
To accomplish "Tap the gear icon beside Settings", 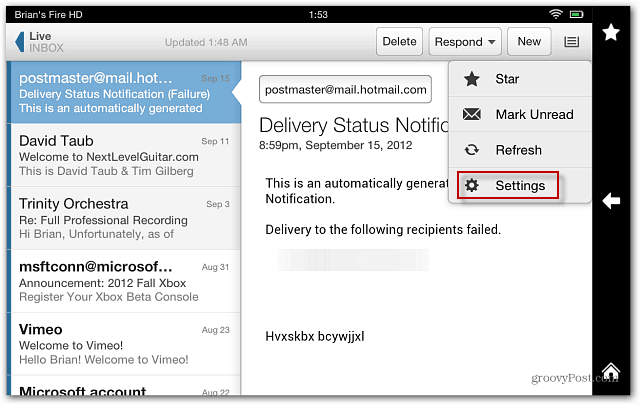I will (472, 185).
